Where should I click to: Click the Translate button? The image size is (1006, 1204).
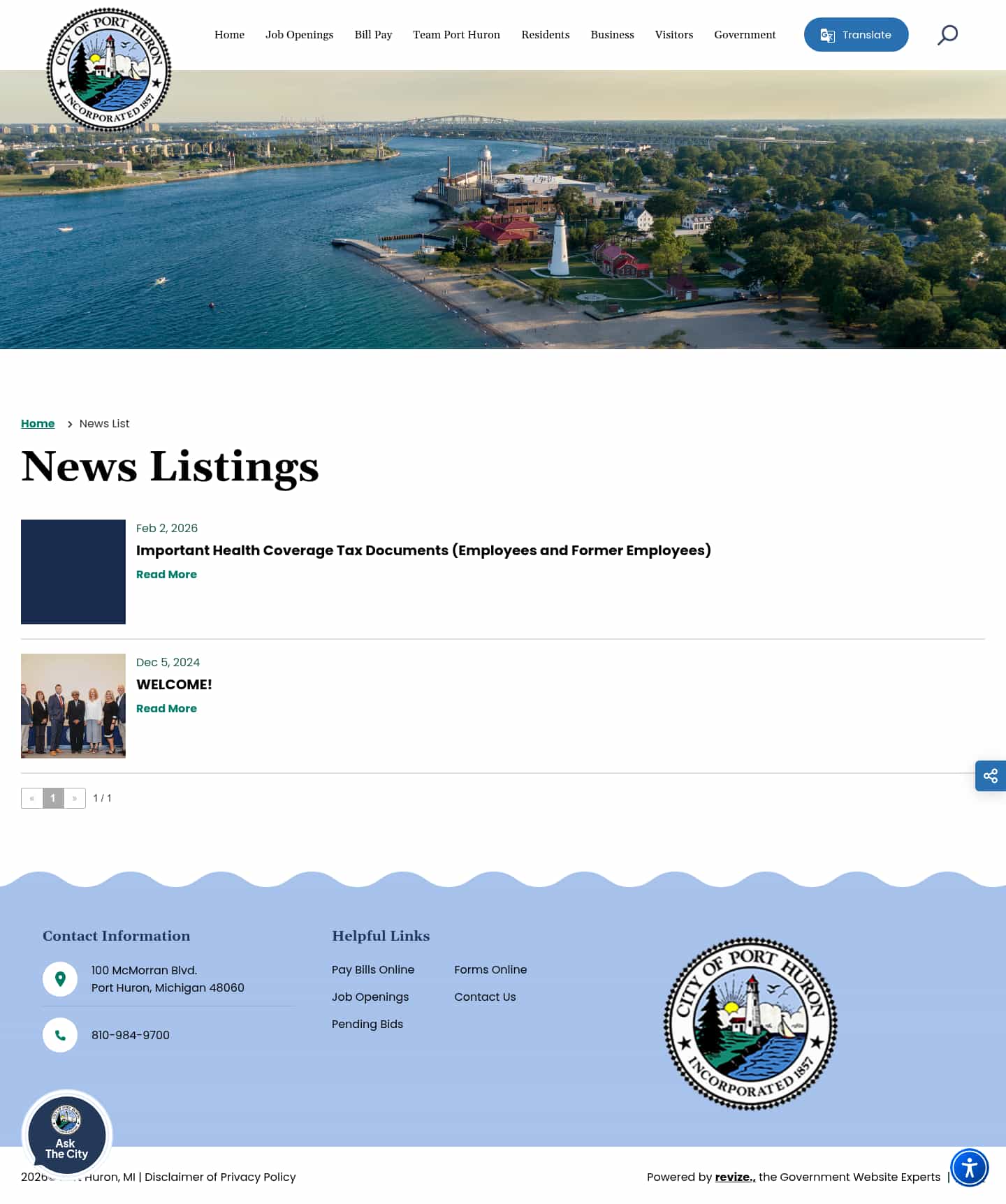point(856,35)
